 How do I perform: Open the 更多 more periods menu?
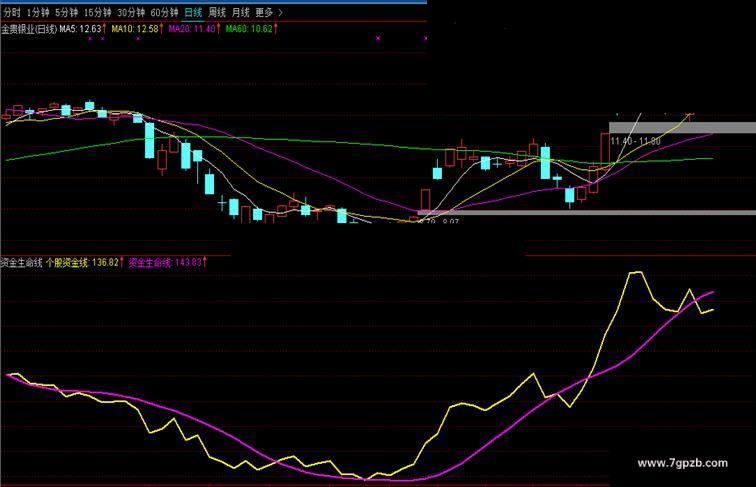[x=264, y=13]
